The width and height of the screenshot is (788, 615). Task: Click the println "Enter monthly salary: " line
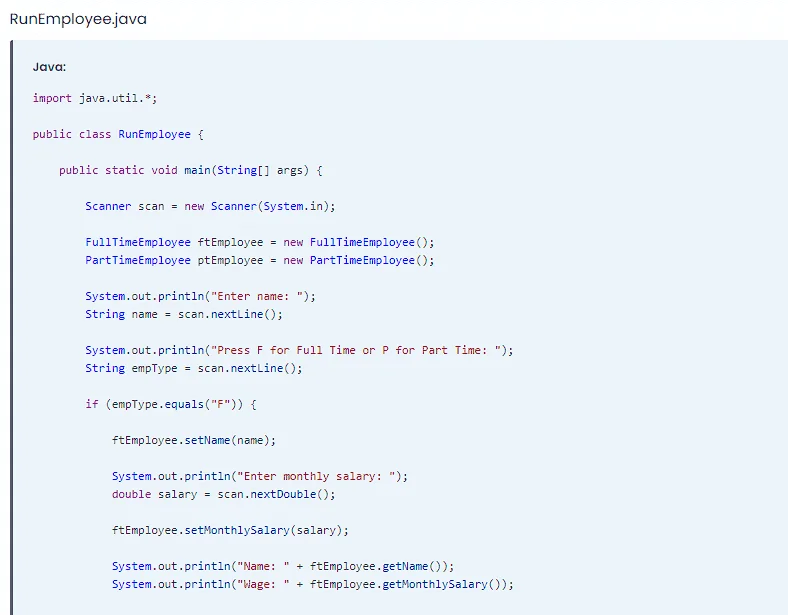(260, 476)
